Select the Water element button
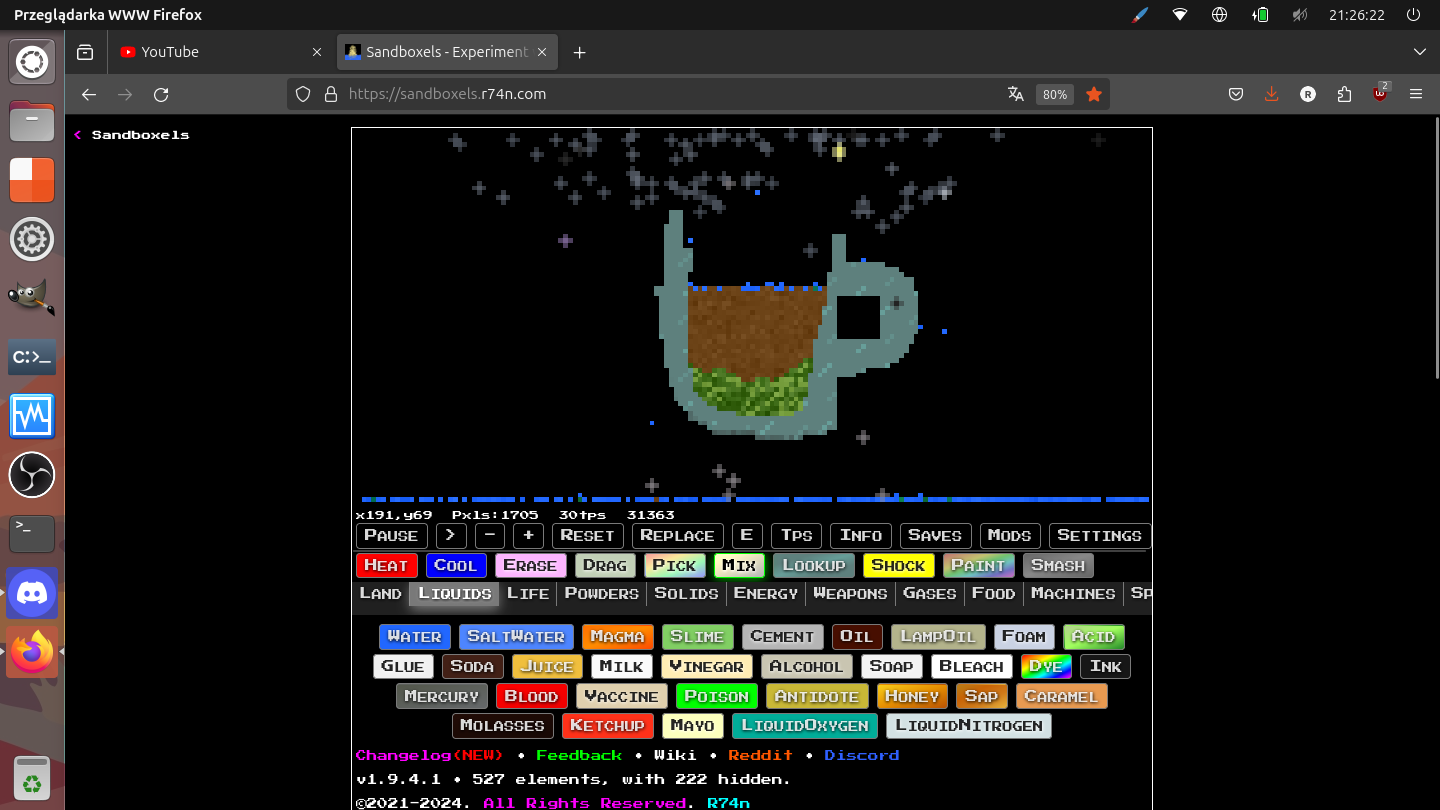Screen dimensions: 1440x810 tap(414, 637)
